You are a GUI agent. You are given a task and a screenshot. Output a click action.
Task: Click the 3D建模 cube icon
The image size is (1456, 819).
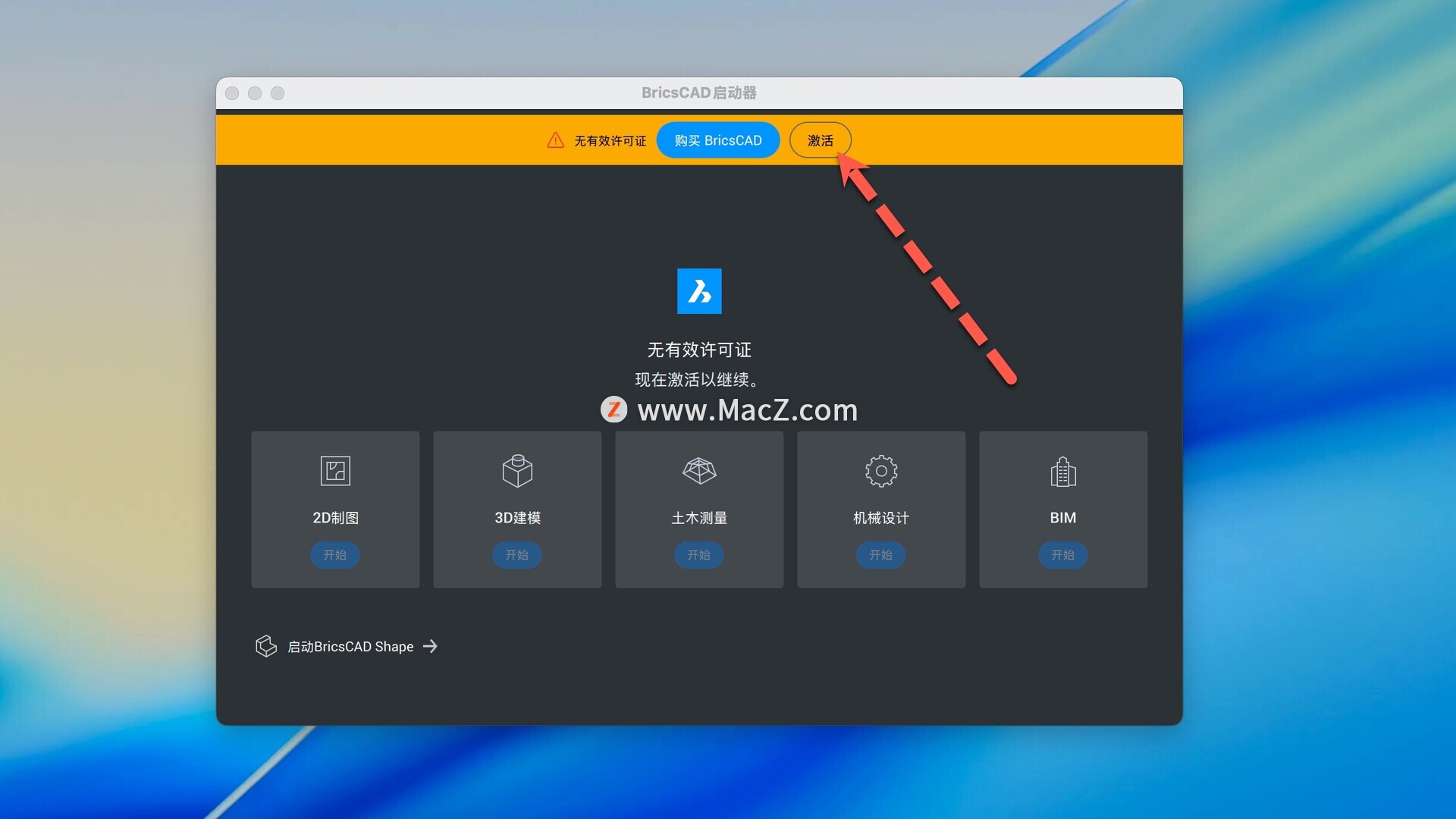(x=517, y=471)
